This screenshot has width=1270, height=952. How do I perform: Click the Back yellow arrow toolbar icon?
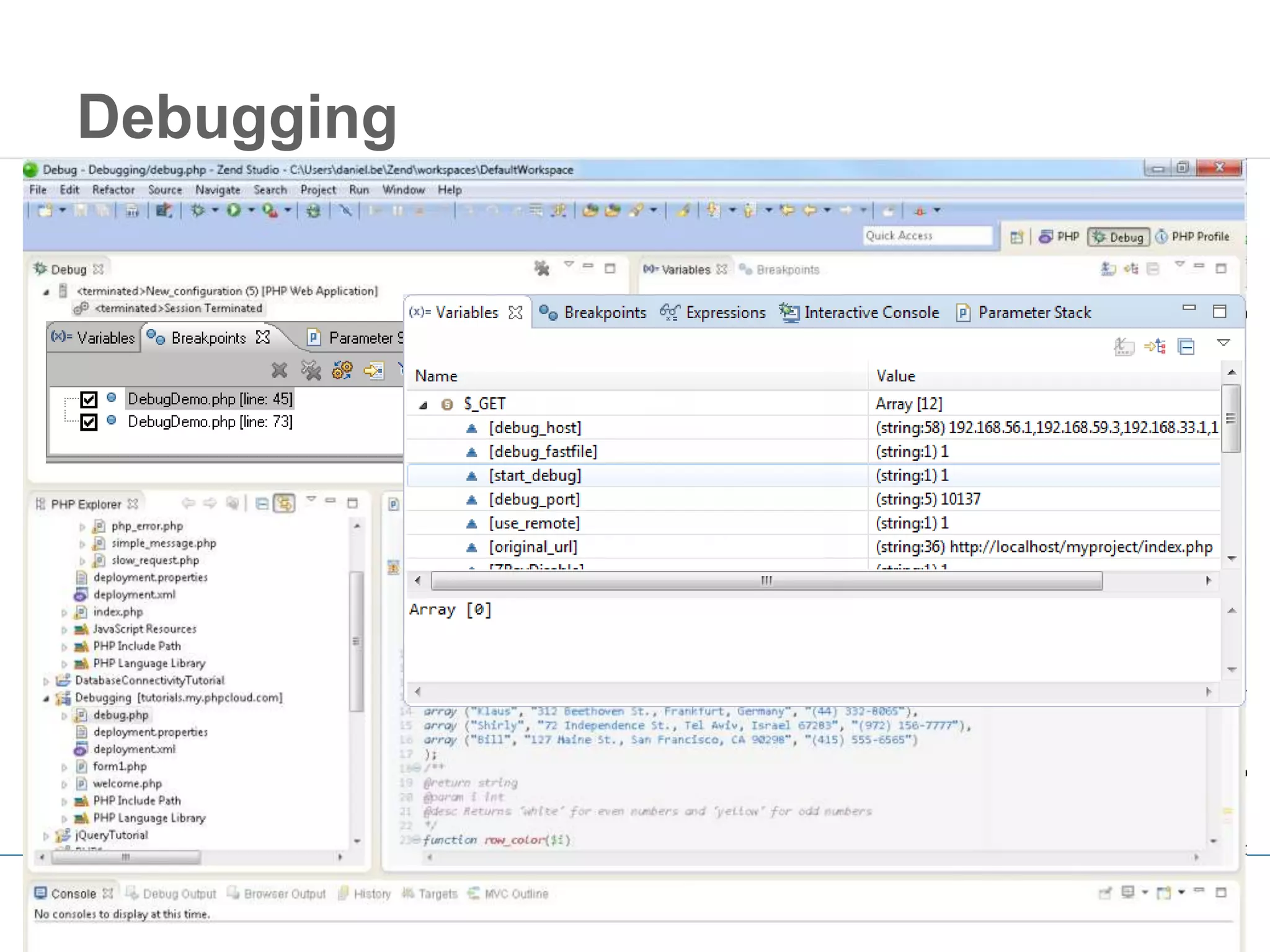810,211
